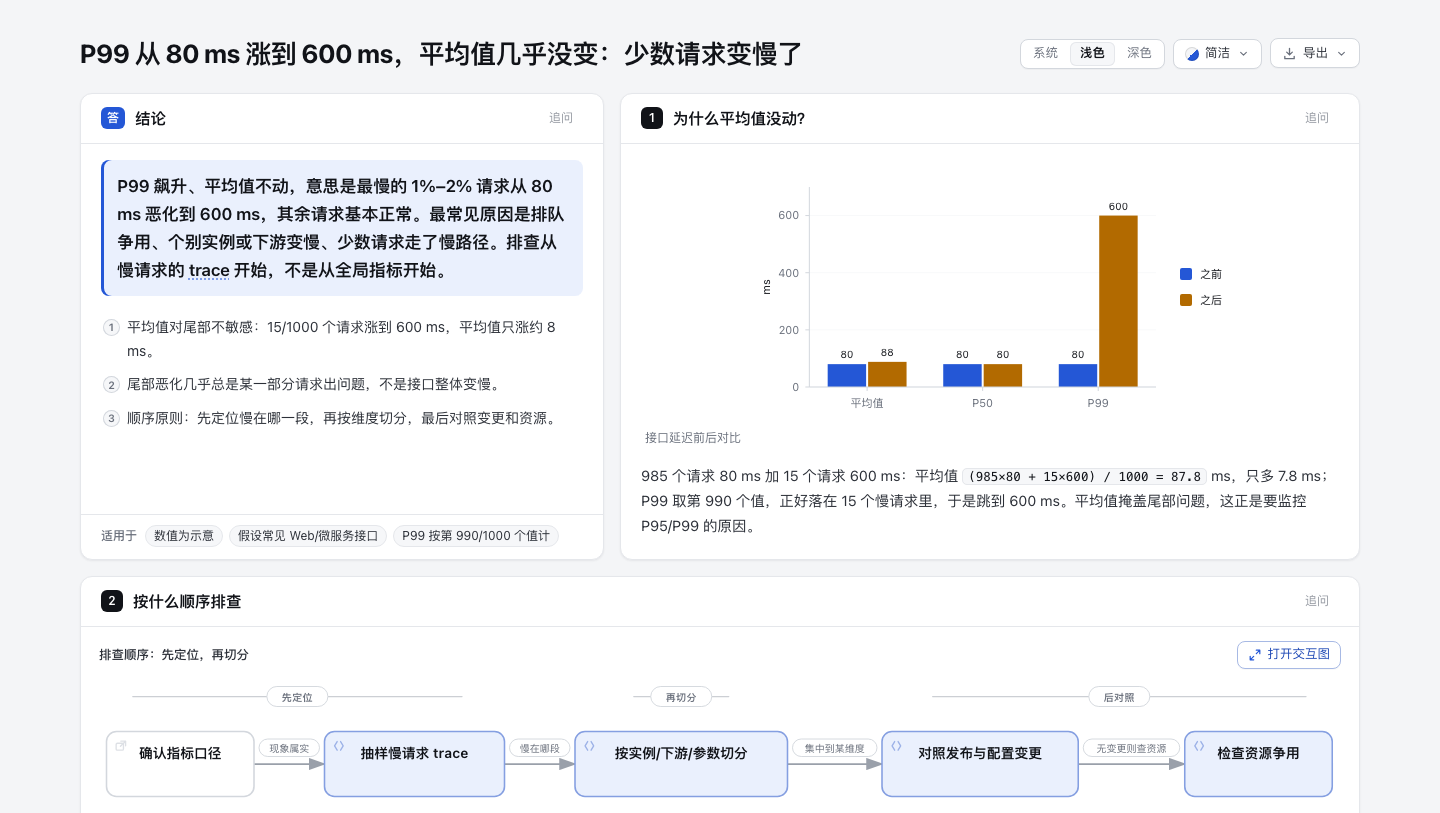Click 追问 in 为什么平均值没动 card
The image size is (1440, 813).
point(1317,118)
